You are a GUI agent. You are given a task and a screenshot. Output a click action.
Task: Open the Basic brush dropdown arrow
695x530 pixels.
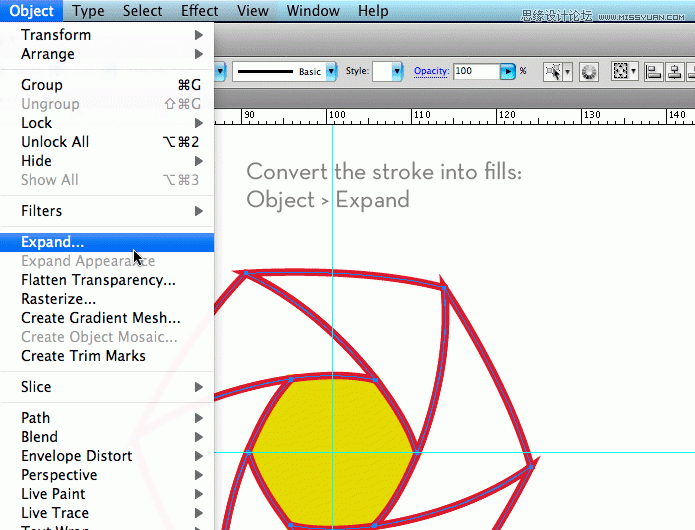pos(331,71)
